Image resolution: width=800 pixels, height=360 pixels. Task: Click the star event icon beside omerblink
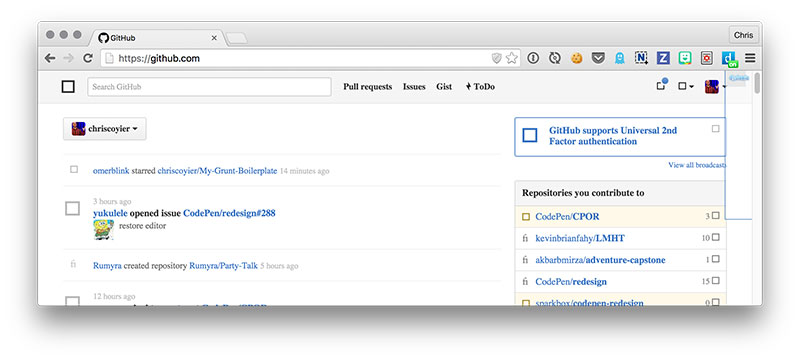pos(74,169)
